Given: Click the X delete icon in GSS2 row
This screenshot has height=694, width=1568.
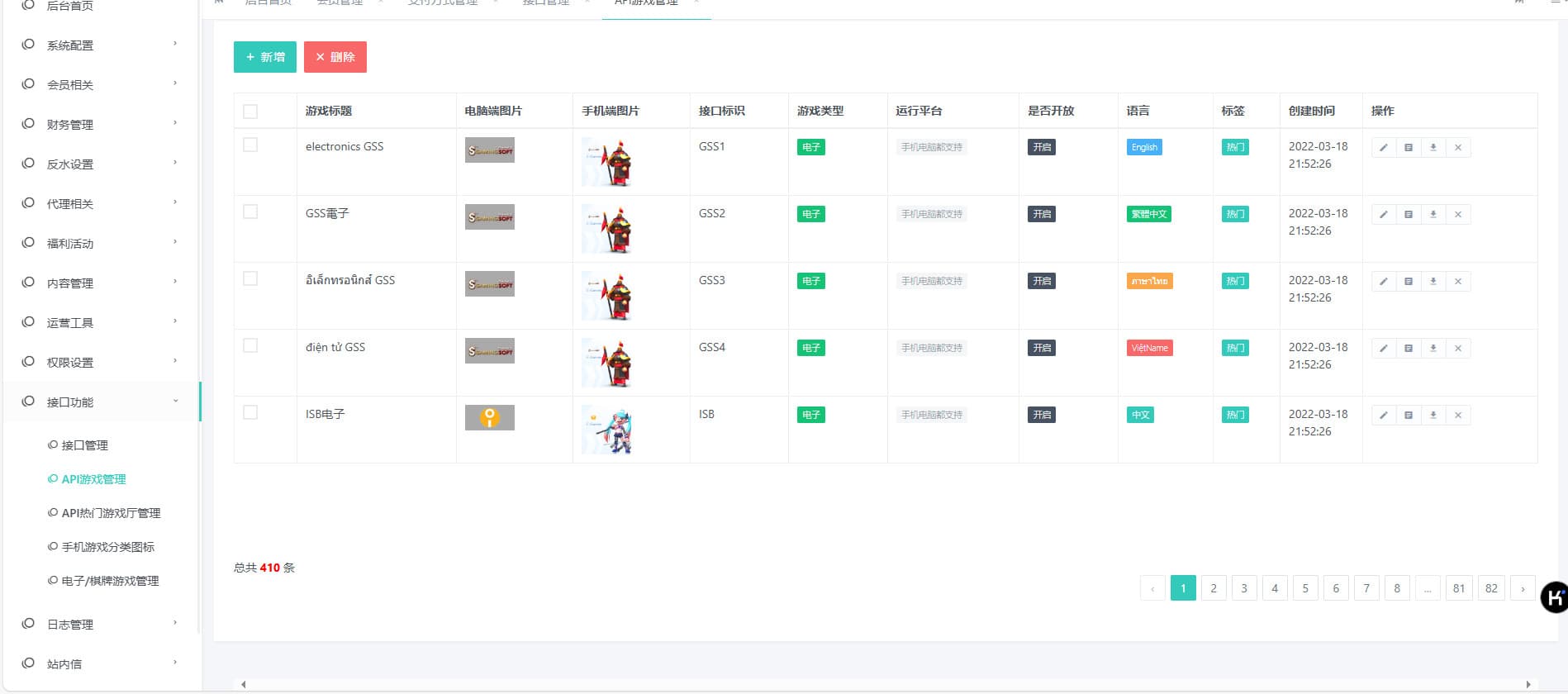Looking at the screenshot, I should (x=1457, y=215).
